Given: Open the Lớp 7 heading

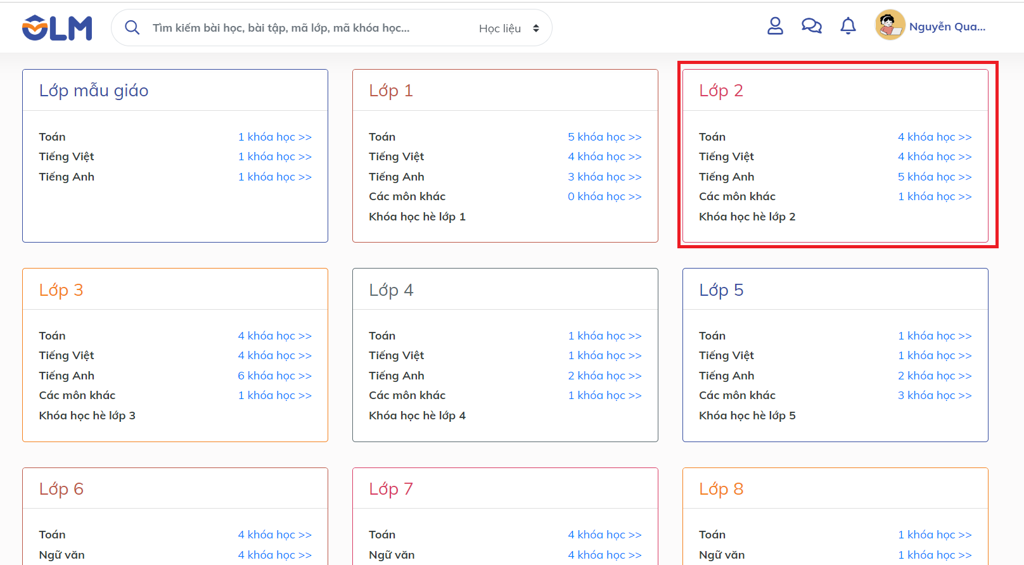Looking at the screenshot, I should point(391,489).
